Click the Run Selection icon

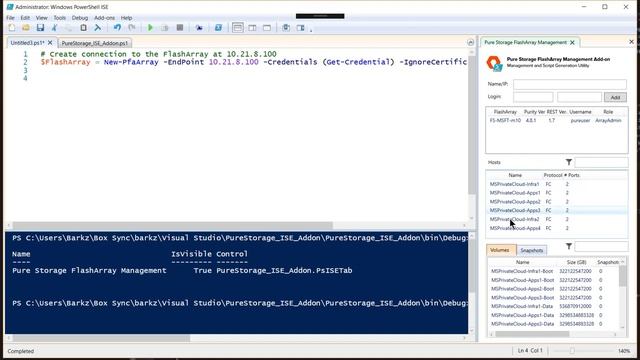[165, 28]
